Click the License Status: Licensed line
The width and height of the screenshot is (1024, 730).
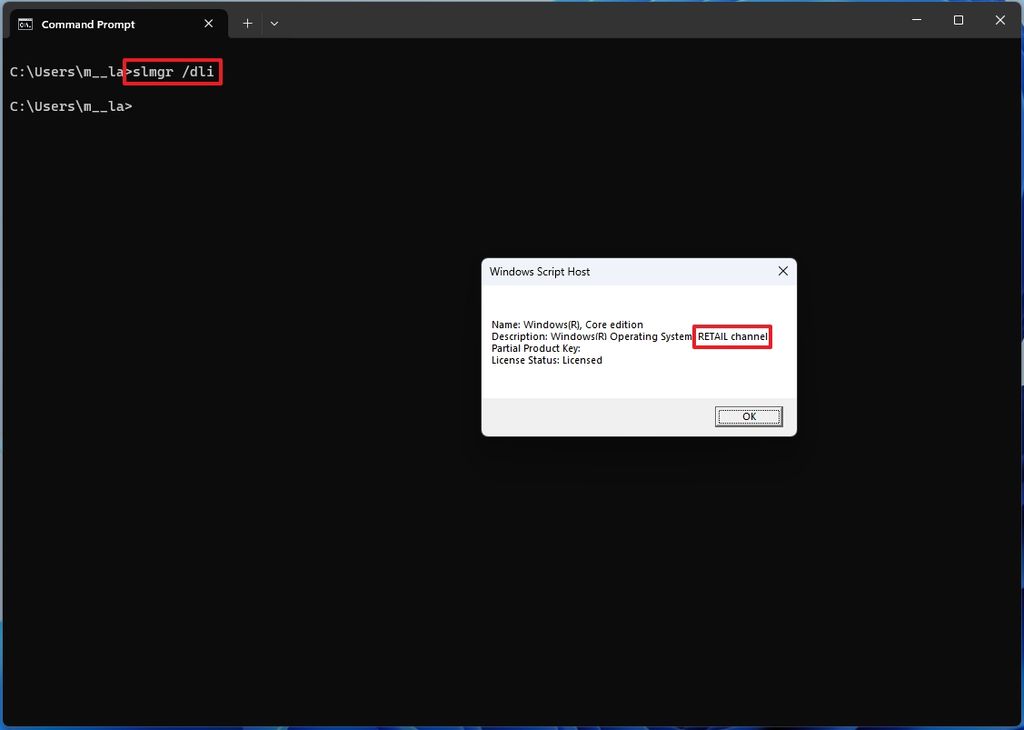pos(547,360)
